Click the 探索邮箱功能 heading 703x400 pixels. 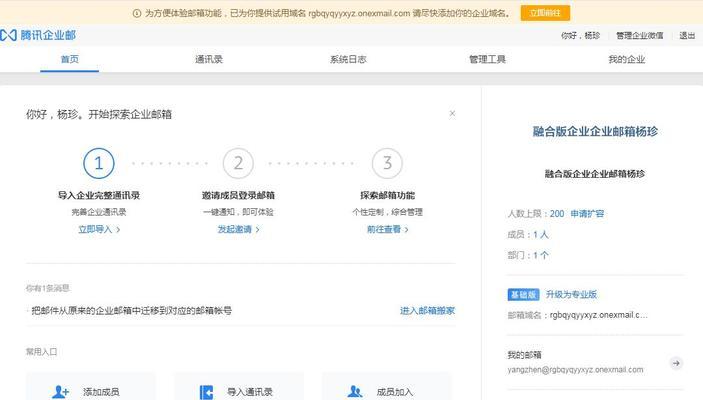[x=387, y=195]
